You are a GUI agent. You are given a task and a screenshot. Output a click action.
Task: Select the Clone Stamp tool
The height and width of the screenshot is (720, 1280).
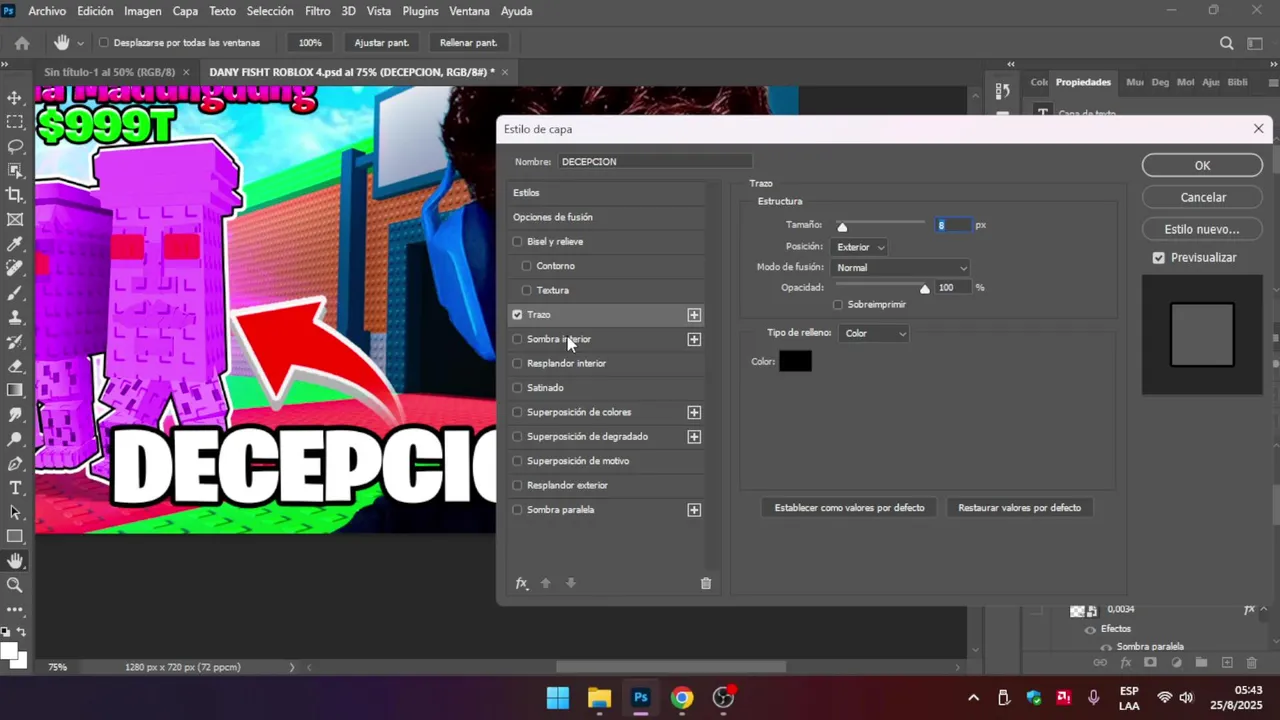tap(15, 317)
